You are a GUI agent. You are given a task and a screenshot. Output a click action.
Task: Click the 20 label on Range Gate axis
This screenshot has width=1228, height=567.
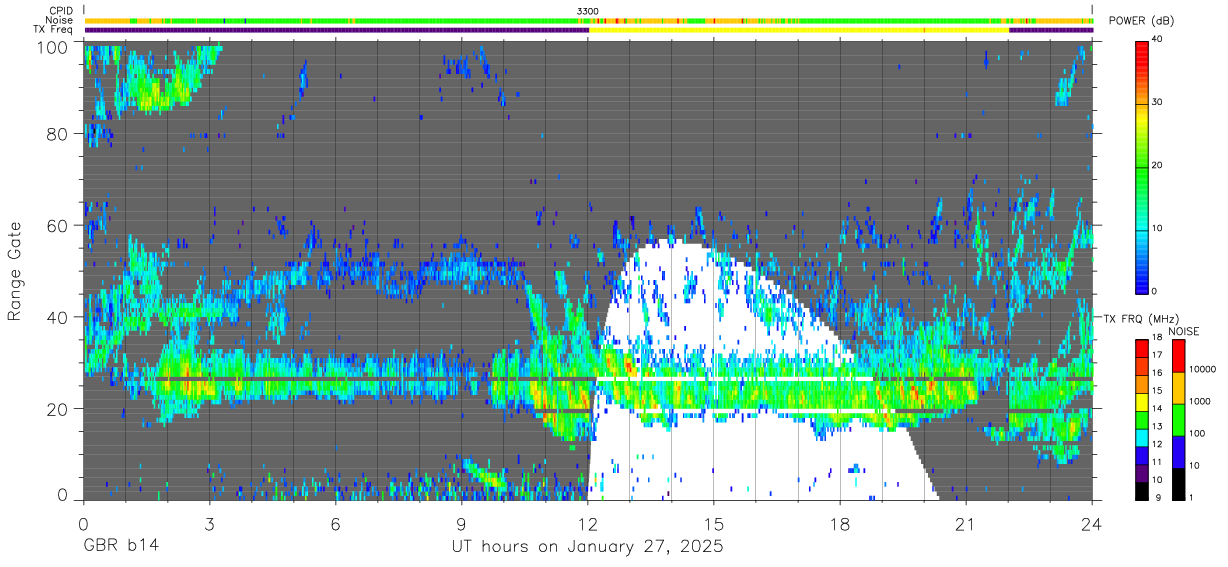coord(58,409)
